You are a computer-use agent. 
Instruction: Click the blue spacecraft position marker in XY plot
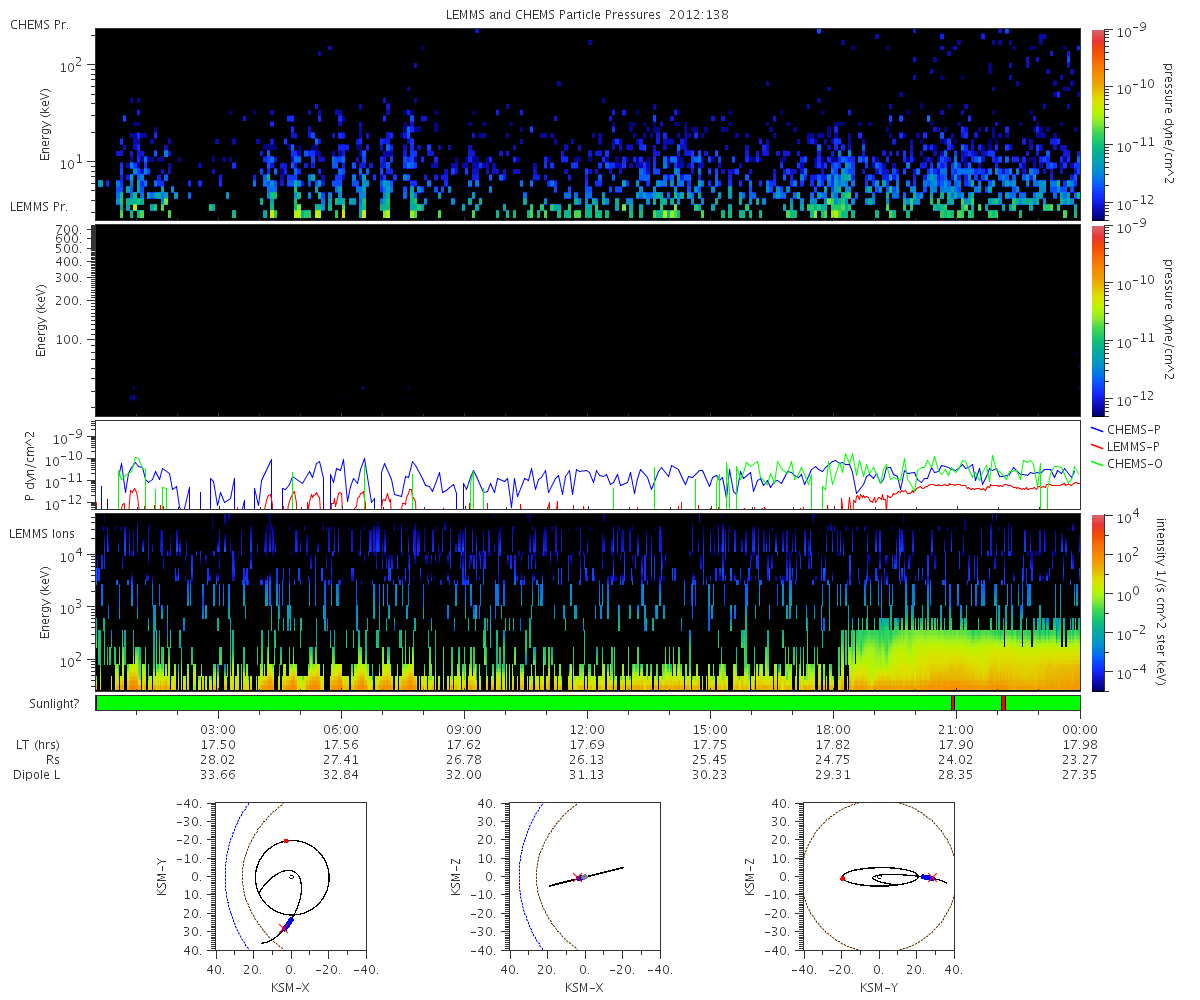(289, 922)
